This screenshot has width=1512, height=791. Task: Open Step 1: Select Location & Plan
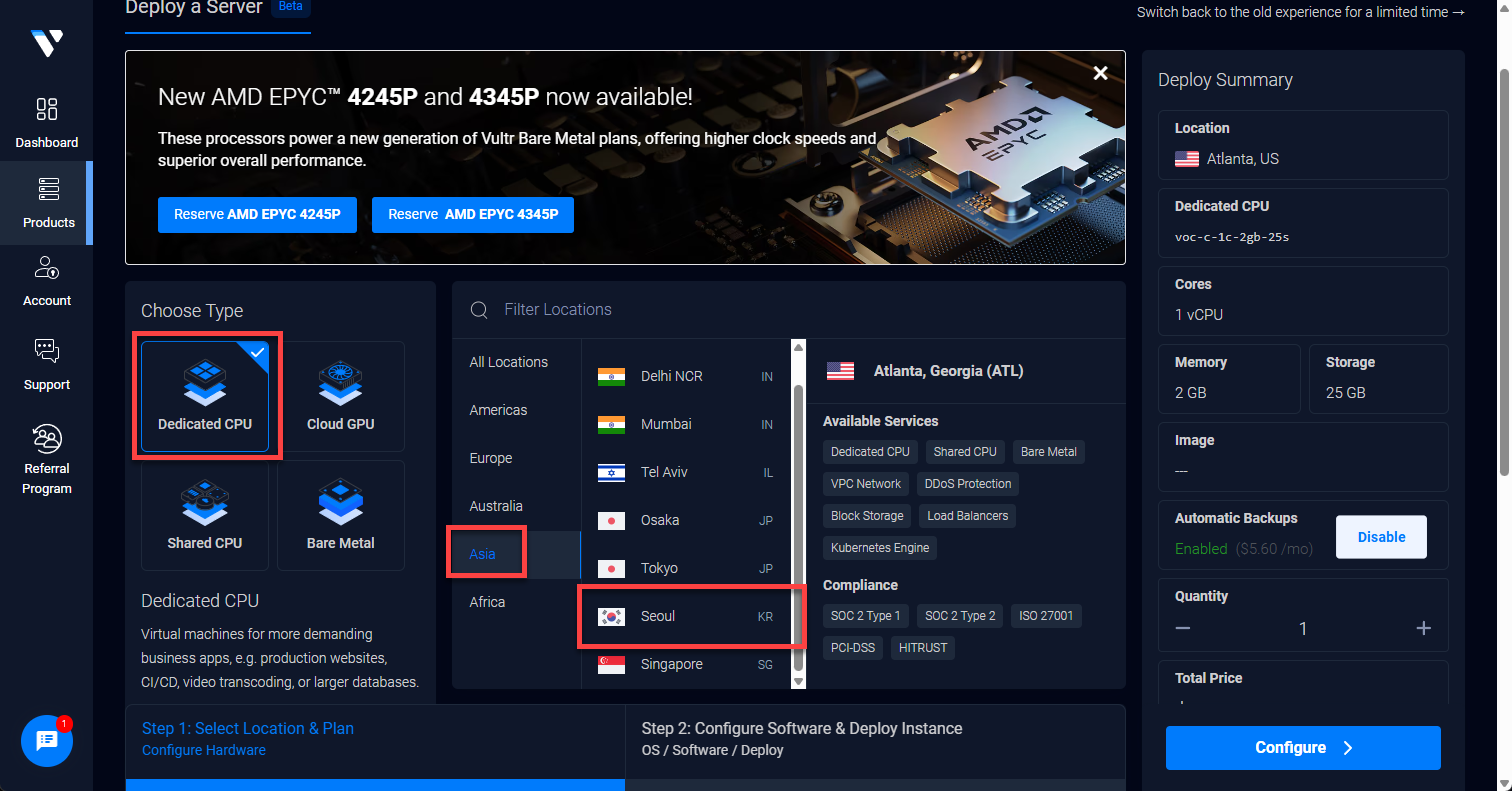(375, 740)
